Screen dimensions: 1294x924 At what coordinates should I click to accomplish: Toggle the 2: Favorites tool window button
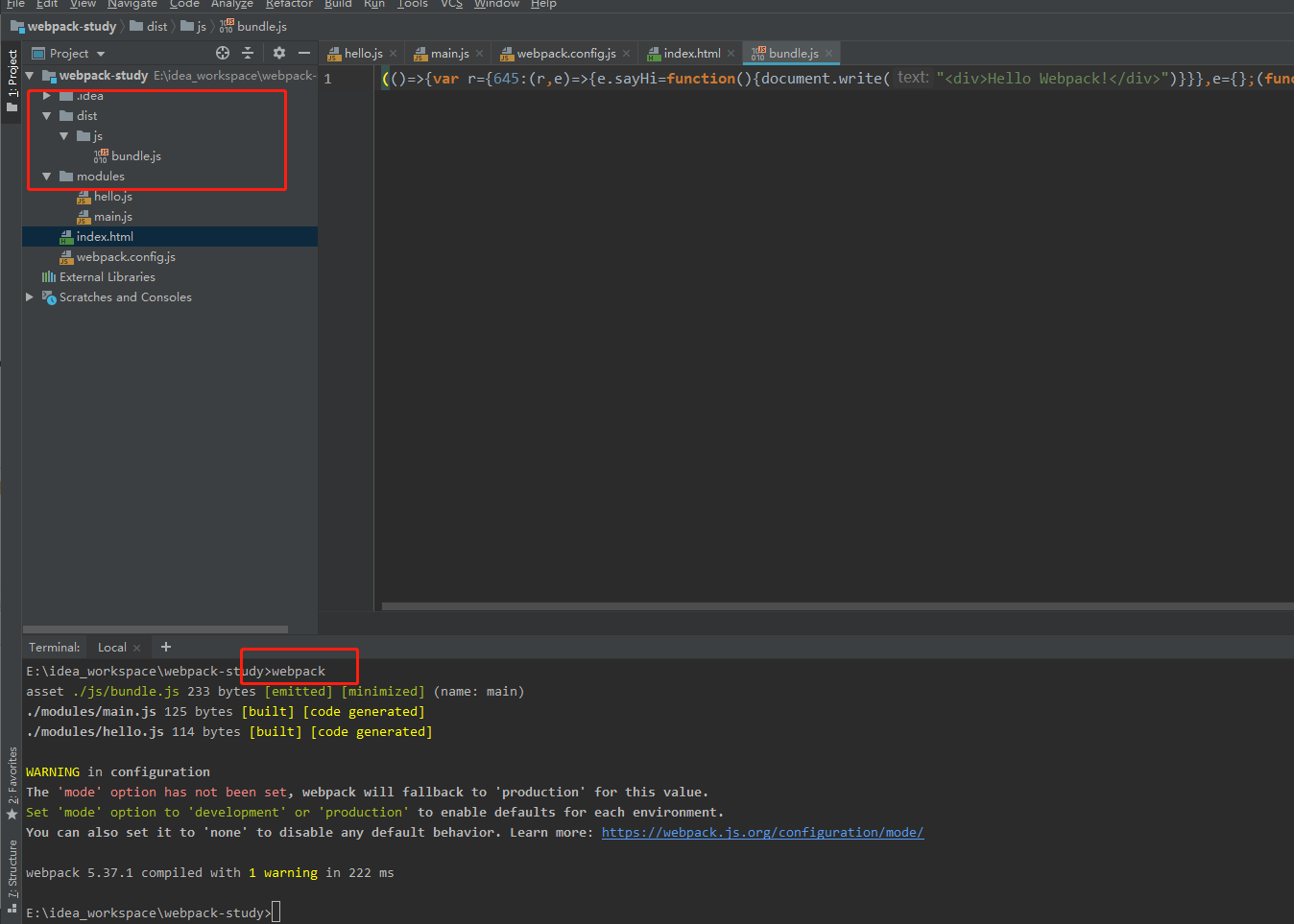coord(12,783)
